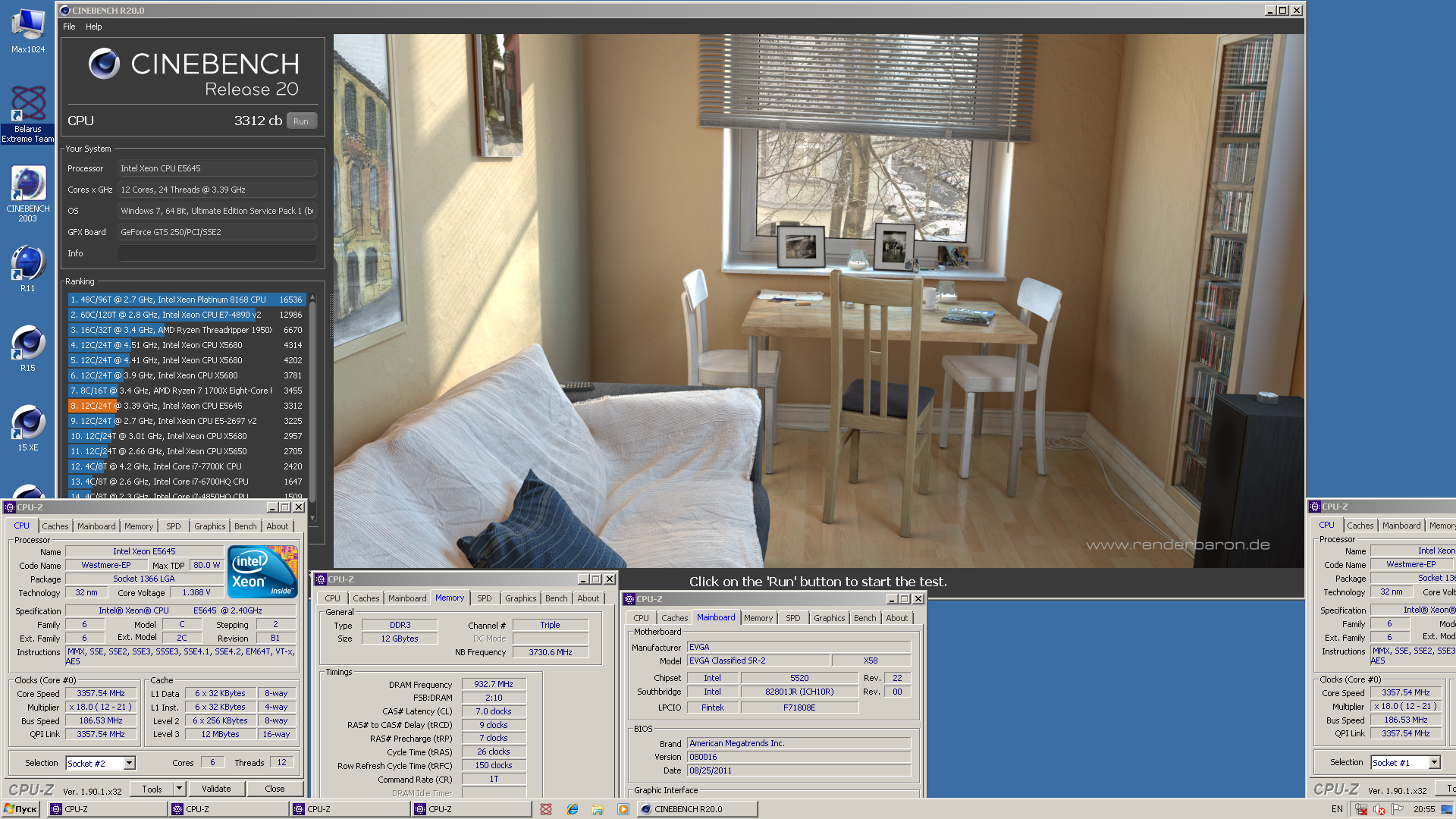Click the GFX Board field GeForce GTS 250
This screenshot has width=1456, height=819.
coord(217,232)
